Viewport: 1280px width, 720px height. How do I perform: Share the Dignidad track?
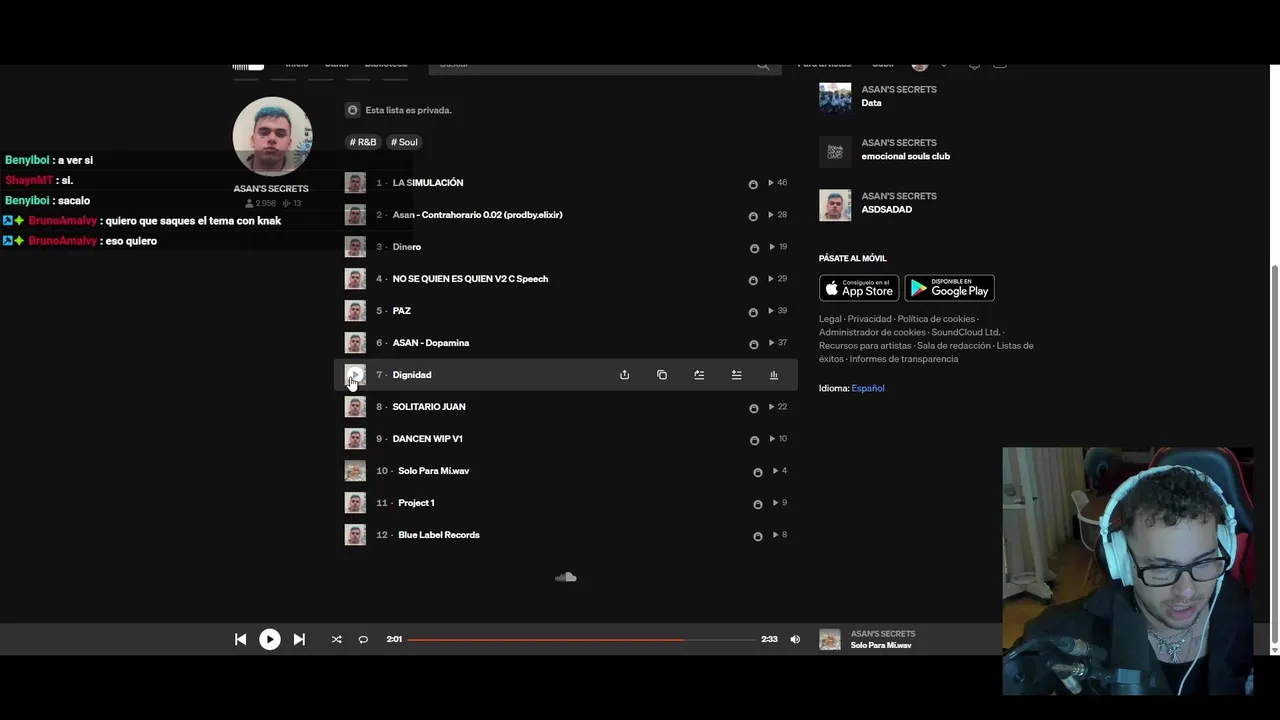point(624,375)
